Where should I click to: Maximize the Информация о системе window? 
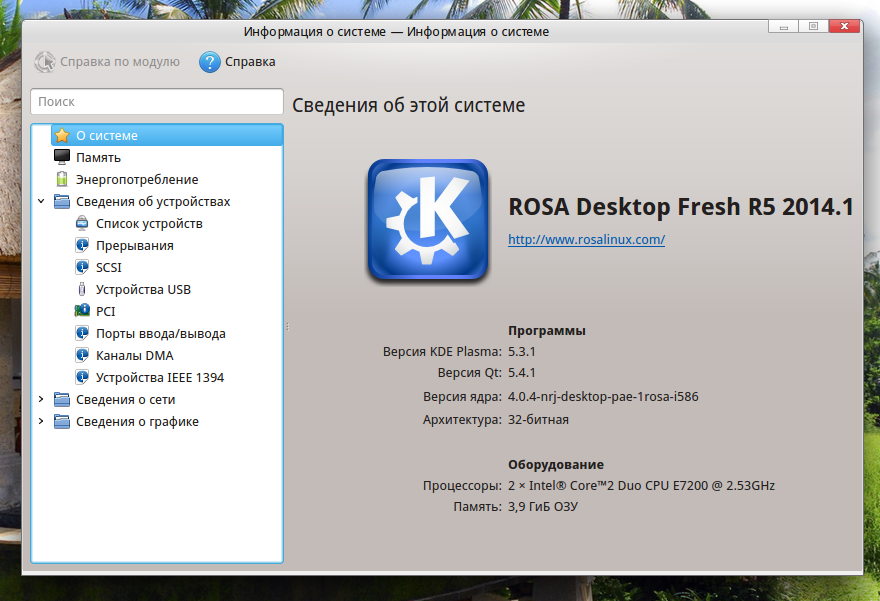coord(813,26)
